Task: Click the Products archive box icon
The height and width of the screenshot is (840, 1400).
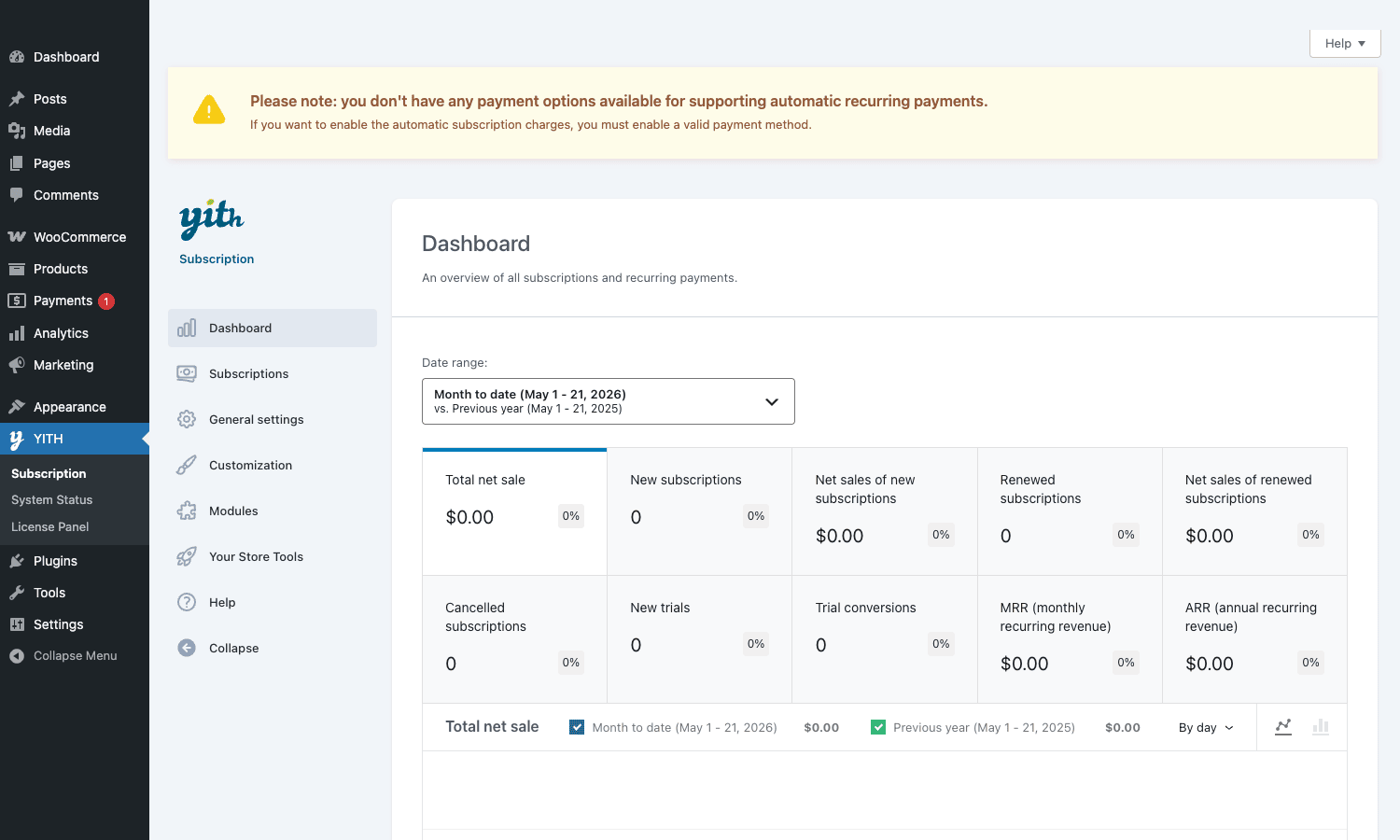Action: [17, 269]
